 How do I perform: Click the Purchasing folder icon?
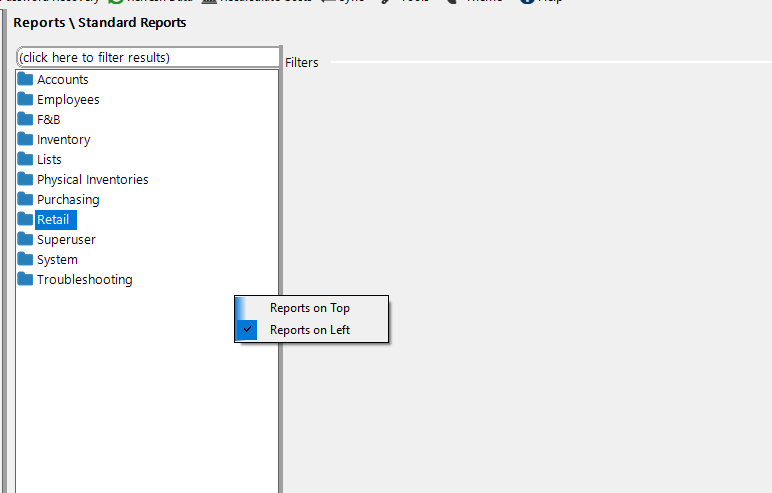tap(25, 199)
